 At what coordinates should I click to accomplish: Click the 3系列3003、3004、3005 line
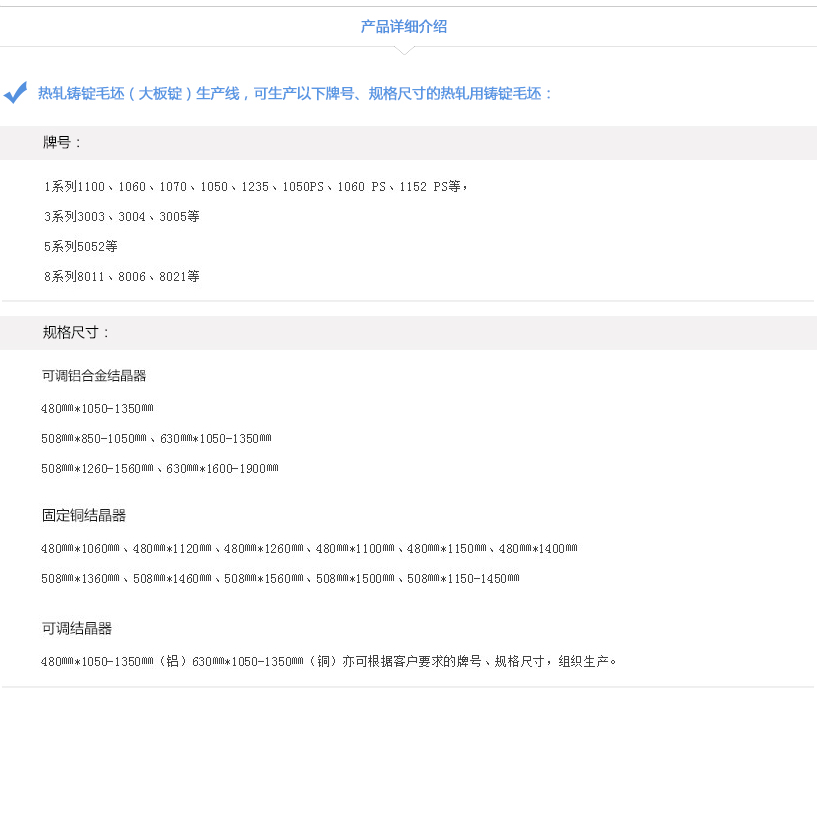coord(121,216)
